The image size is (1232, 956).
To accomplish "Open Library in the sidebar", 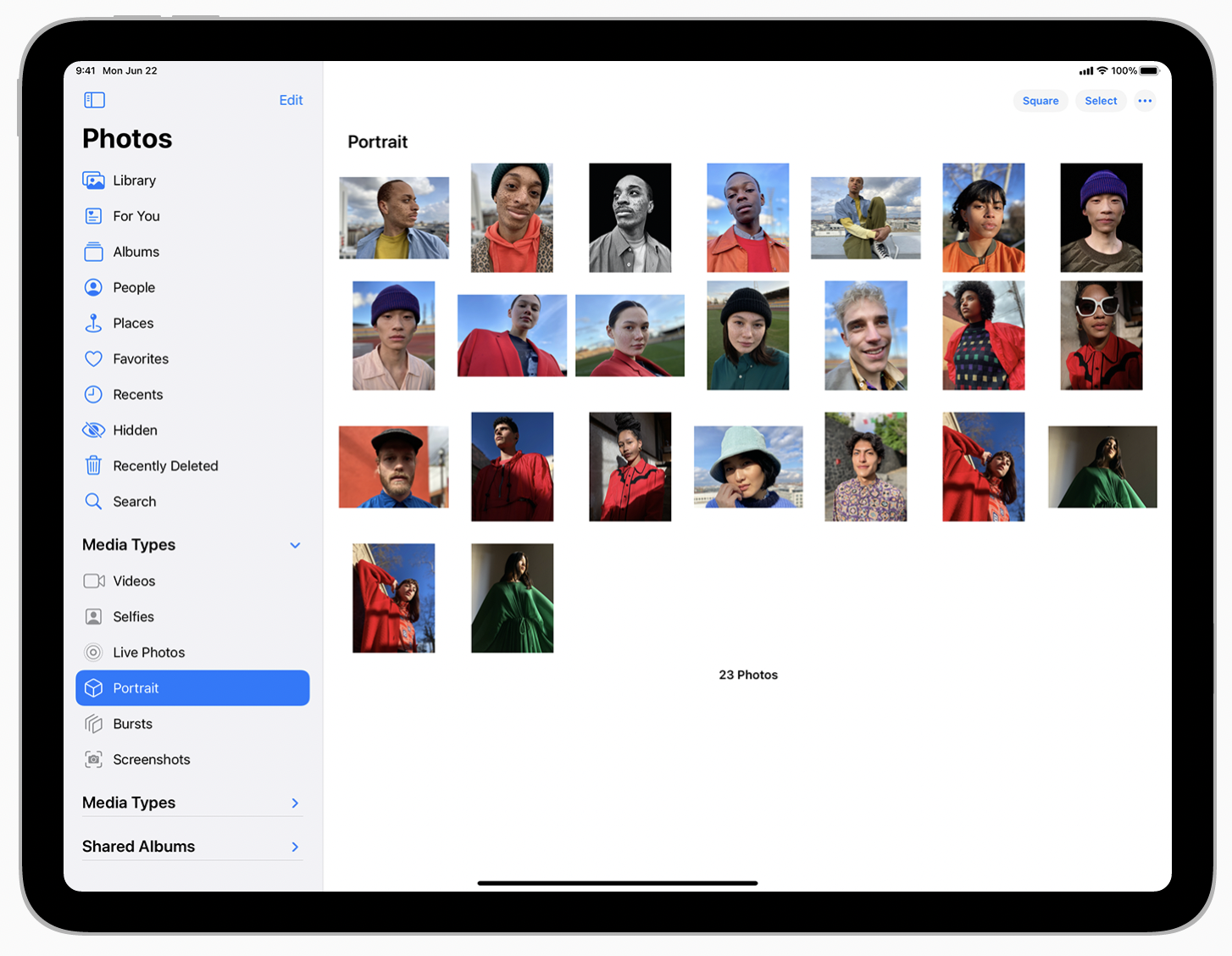I will tap(192, 181).
